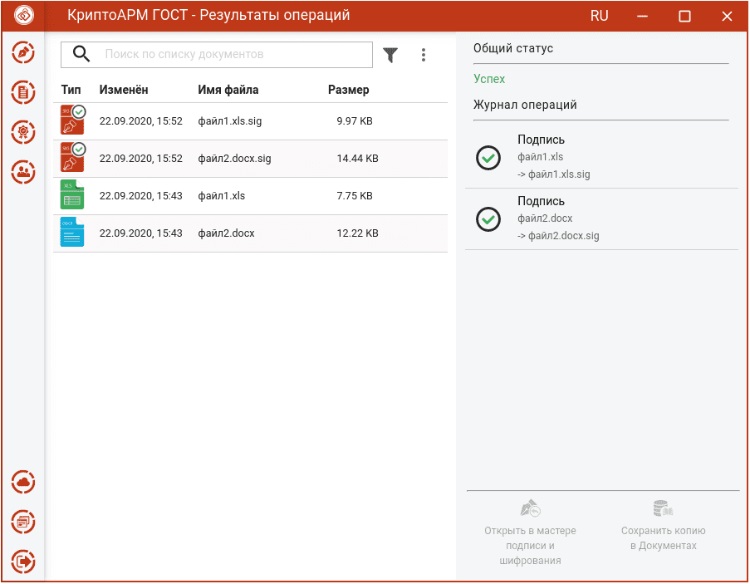Screen dimensions: 750x584
Task: Open the signing and encryption sidebar icon
Action: click(x=23, y=53)
